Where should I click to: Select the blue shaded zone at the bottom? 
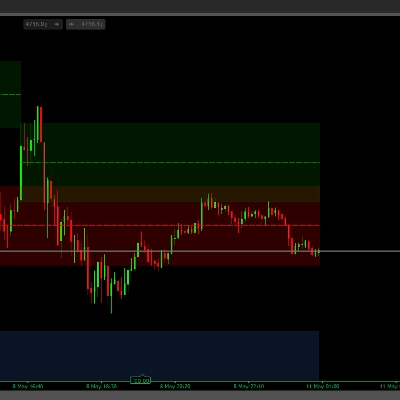(x=159, y=356)
